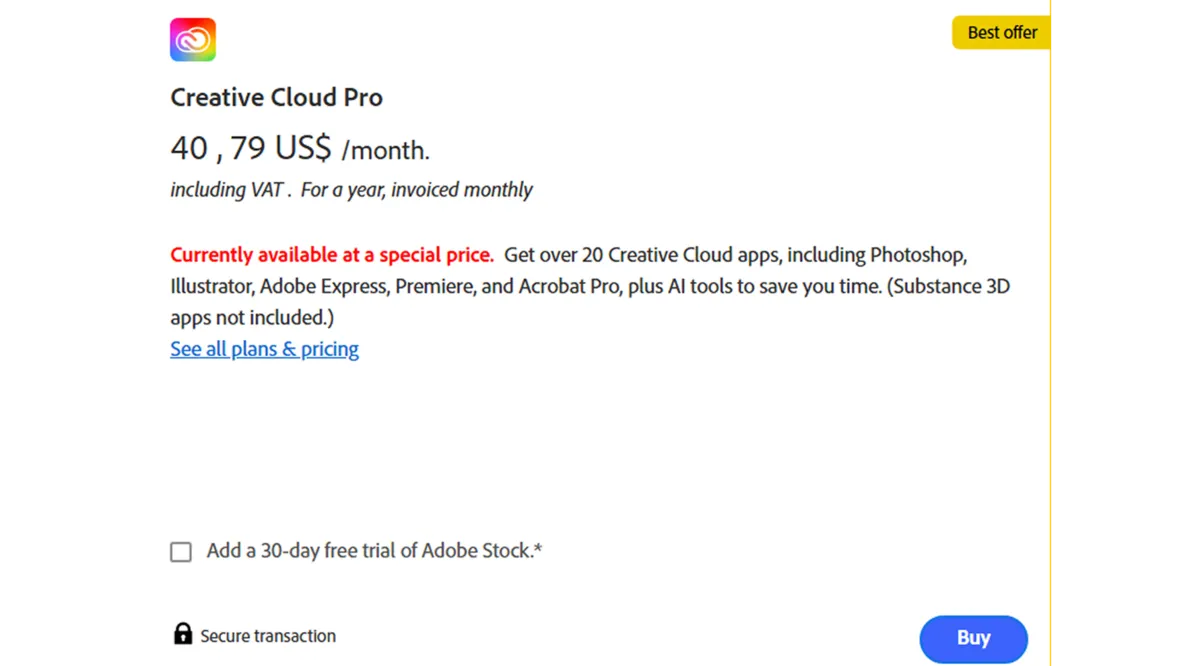Click the Creative Cloud Pro plan heading
1200x666 pixels.
click(276, 97)
